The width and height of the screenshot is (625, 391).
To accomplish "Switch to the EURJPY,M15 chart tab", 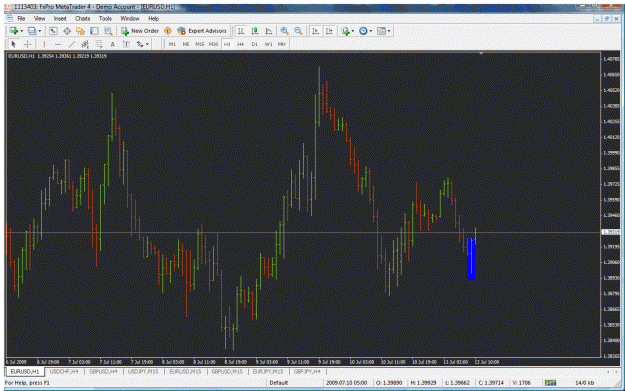I will pos(268,371).
